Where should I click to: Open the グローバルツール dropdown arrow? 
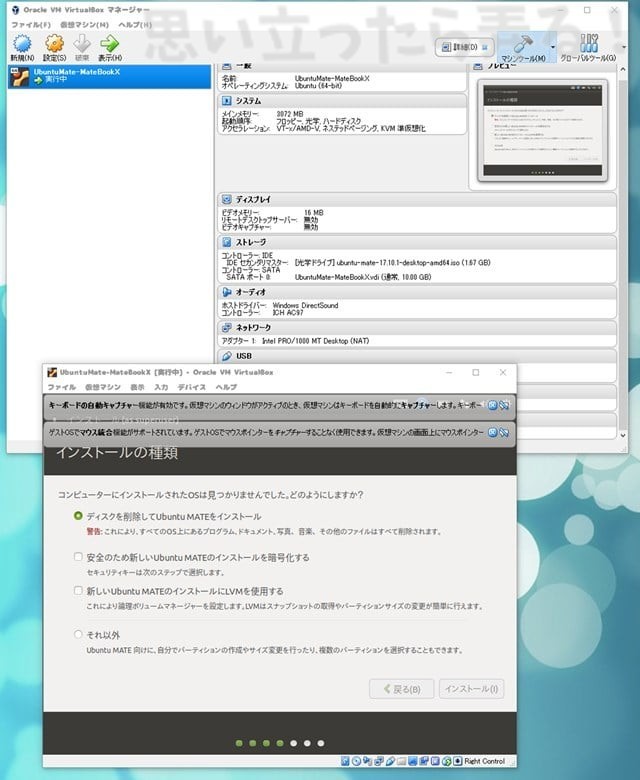(x=624, y=47)
